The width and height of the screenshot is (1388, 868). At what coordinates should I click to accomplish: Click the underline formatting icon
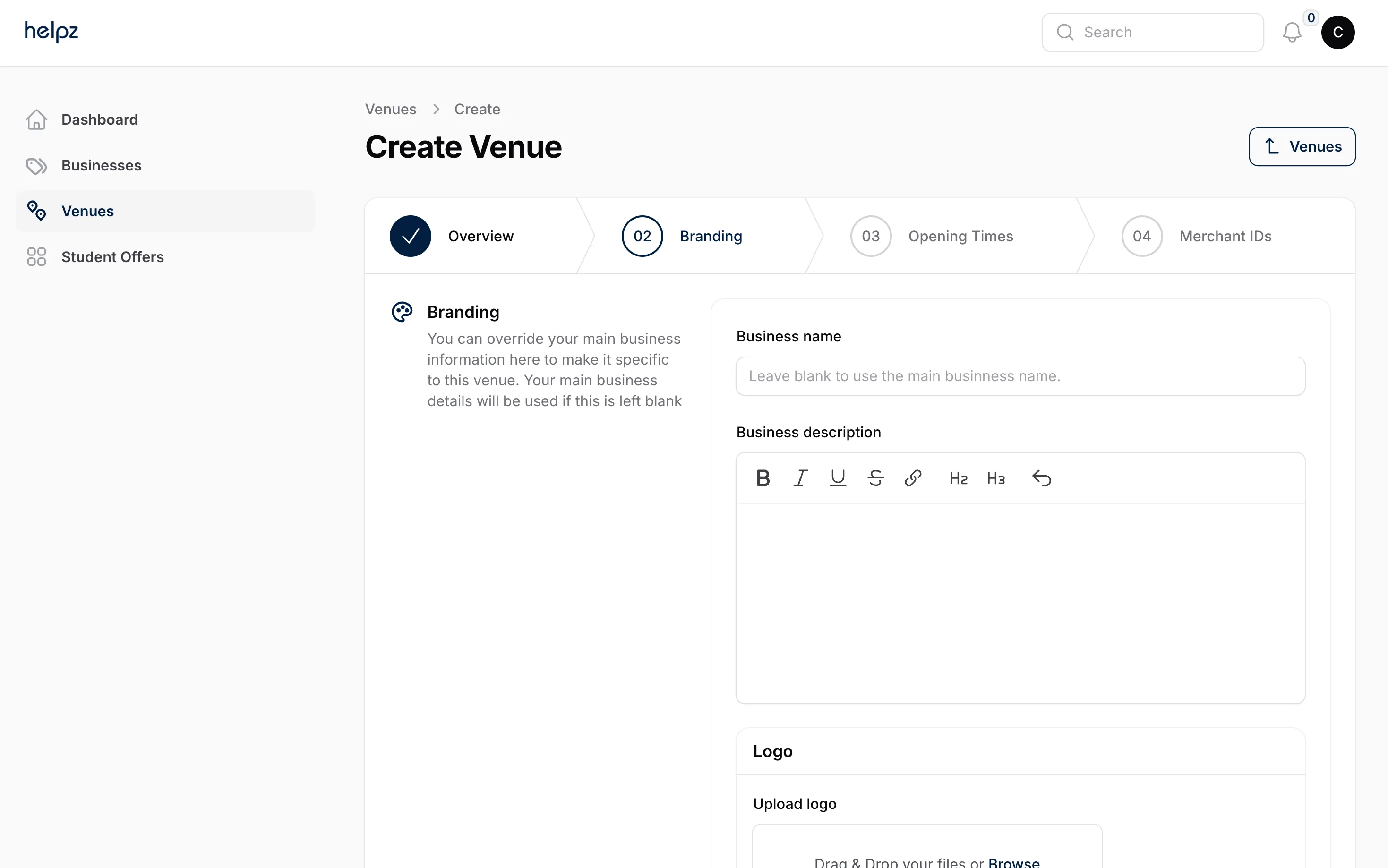(838, 478)
